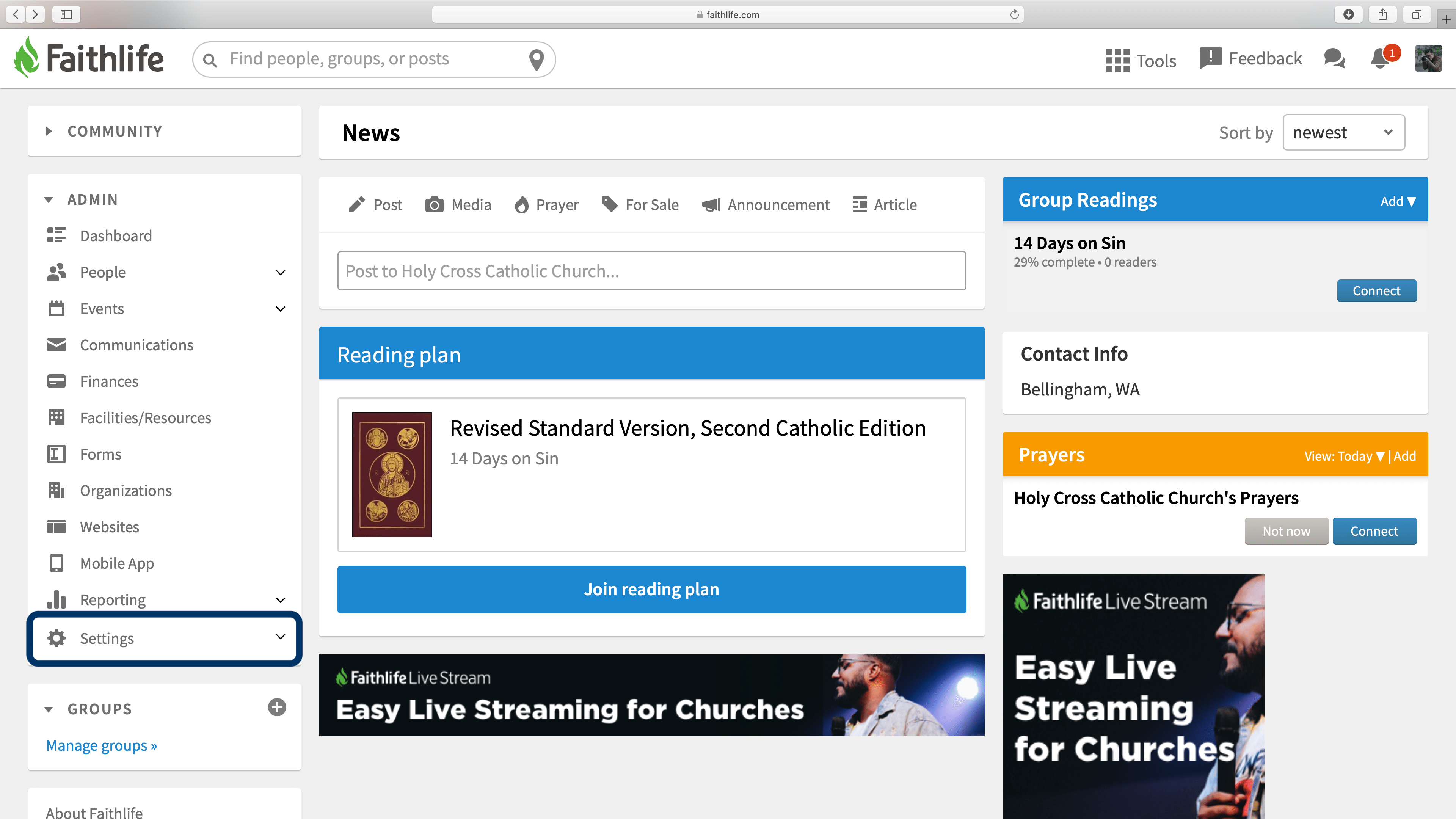
Task: Reload the page in the address bar
Action: [x=1014, y=14]
